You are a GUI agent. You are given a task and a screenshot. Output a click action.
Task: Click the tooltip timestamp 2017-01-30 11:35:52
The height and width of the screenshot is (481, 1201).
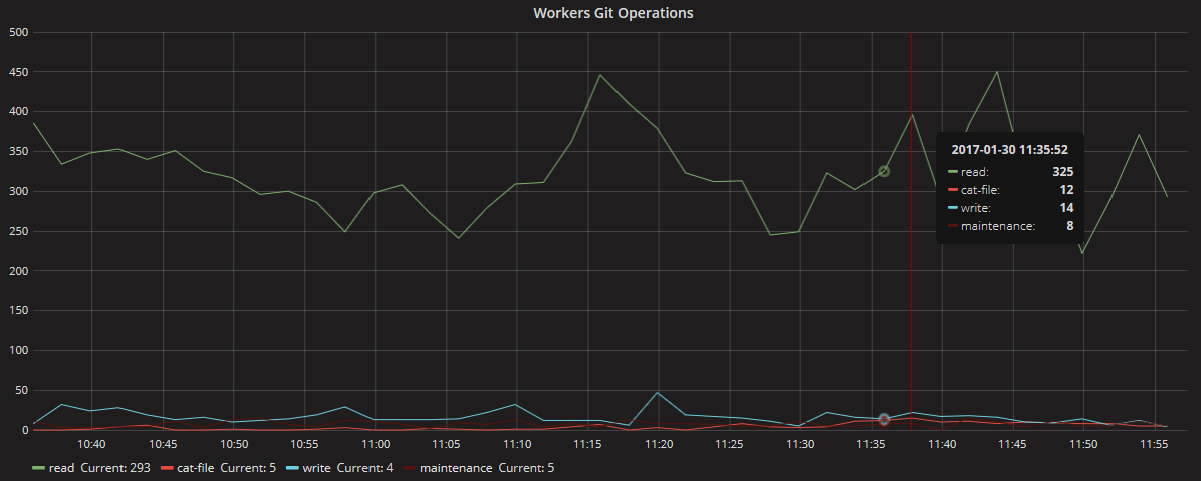pos(1010,150)
